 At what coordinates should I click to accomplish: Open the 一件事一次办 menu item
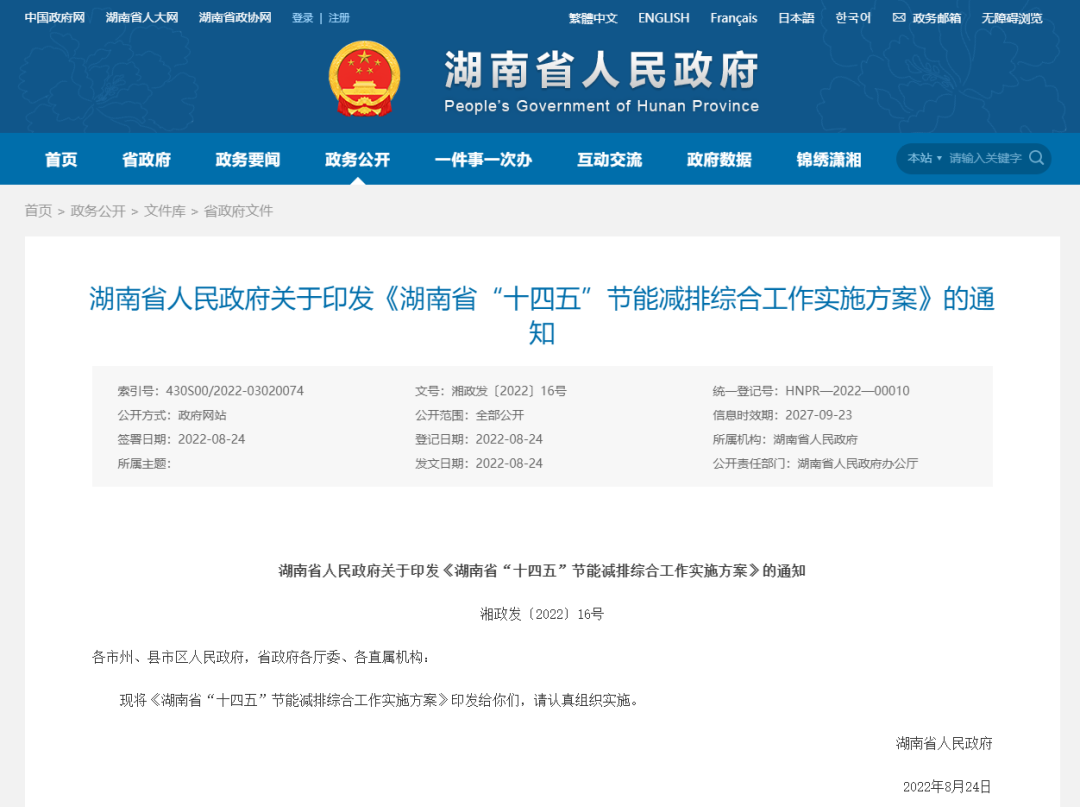coord(484,159)
